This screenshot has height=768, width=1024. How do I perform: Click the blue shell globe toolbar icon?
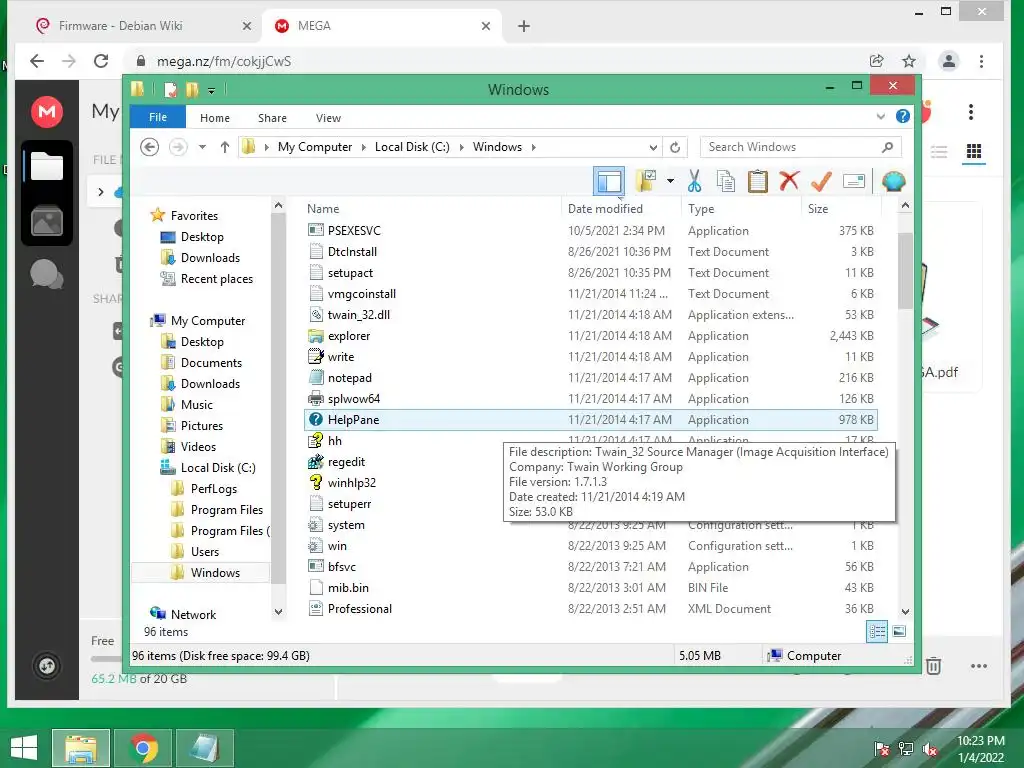point(893,181)
